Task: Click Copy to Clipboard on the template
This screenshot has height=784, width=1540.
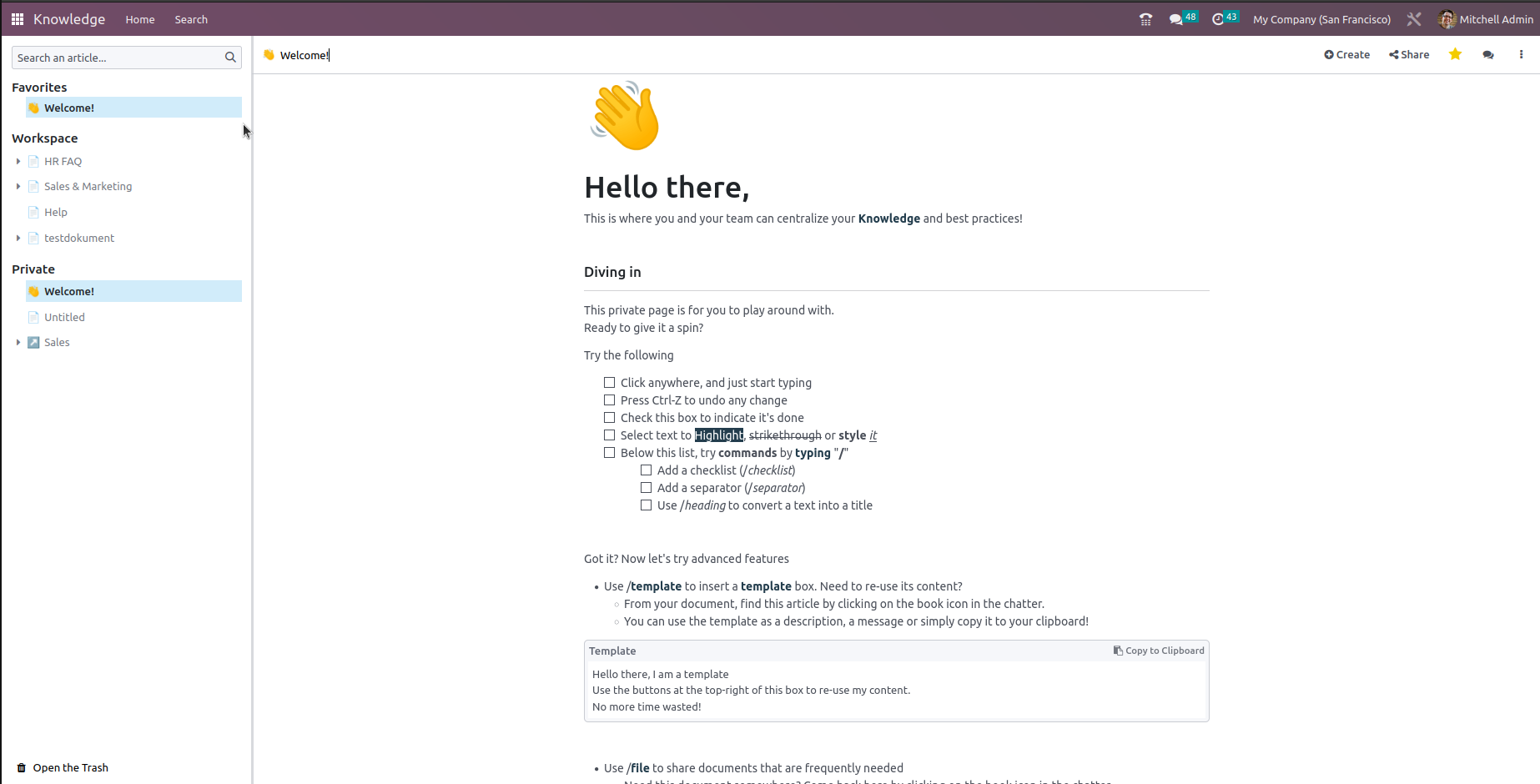Action: pyautogui.click(x=1159, y=651)
